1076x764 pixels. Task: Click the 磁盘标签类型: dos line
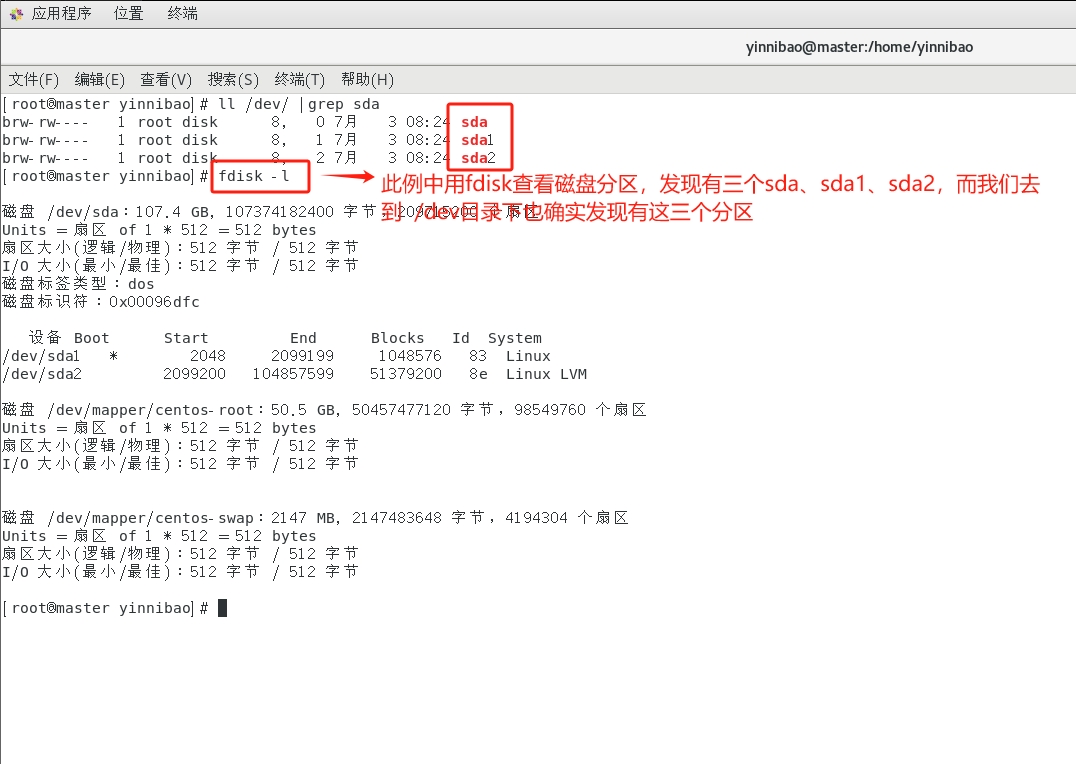(x=78, y=284)
